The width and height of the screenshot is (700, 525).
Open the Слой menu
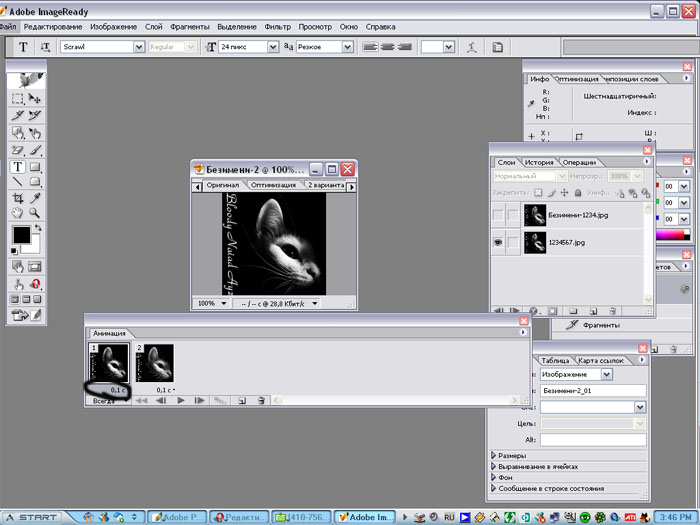pyautogui.click(x=153, y=27)
